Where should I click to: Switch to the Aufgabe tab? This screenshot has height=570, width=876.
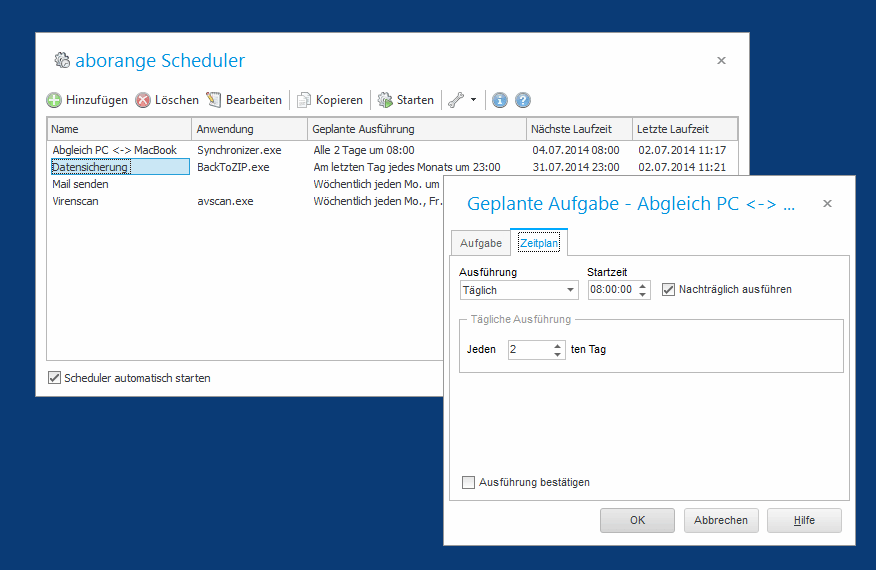click(481, 243)
